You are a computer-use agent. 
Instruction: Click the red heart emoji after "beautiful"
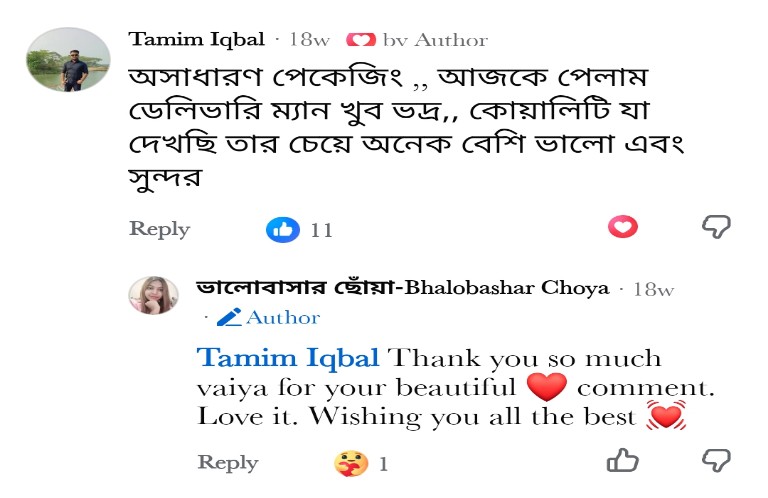547,387
